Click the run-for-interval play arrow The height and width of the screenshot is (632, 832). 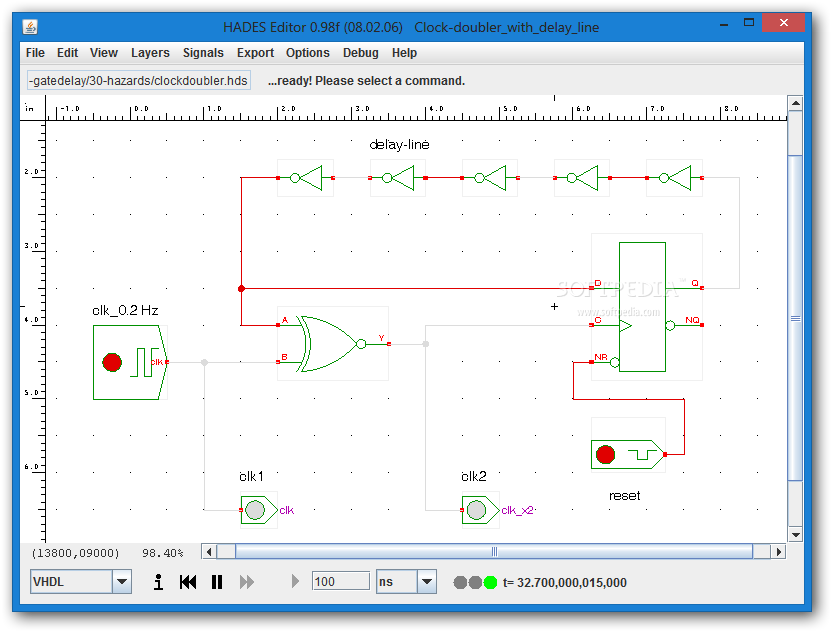pos(296,582)
